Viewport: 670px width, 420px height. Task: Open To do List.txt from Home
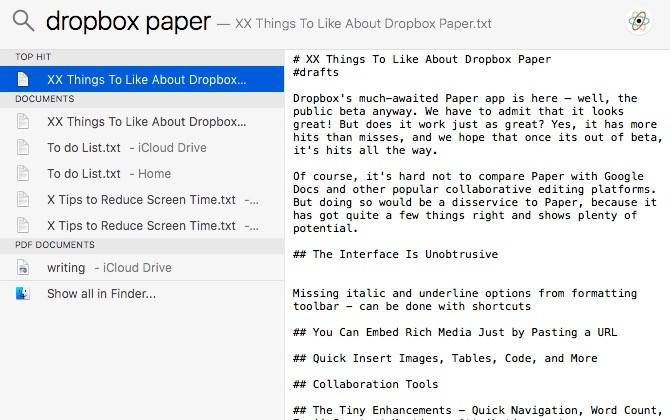(x=142, y=174)
